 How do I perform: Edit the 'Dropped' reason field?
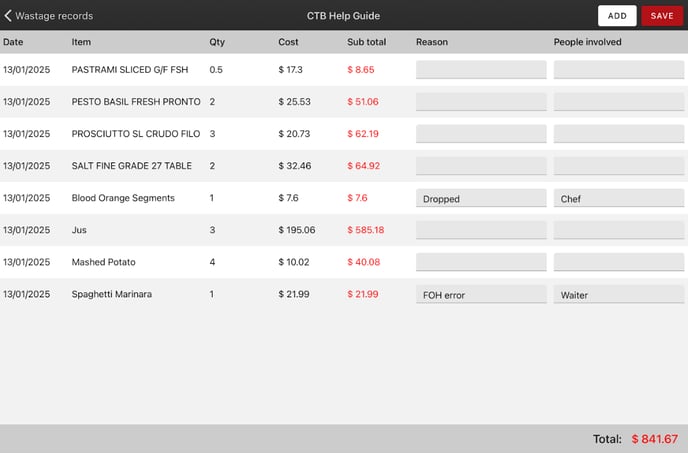click(x=481, y=198)
